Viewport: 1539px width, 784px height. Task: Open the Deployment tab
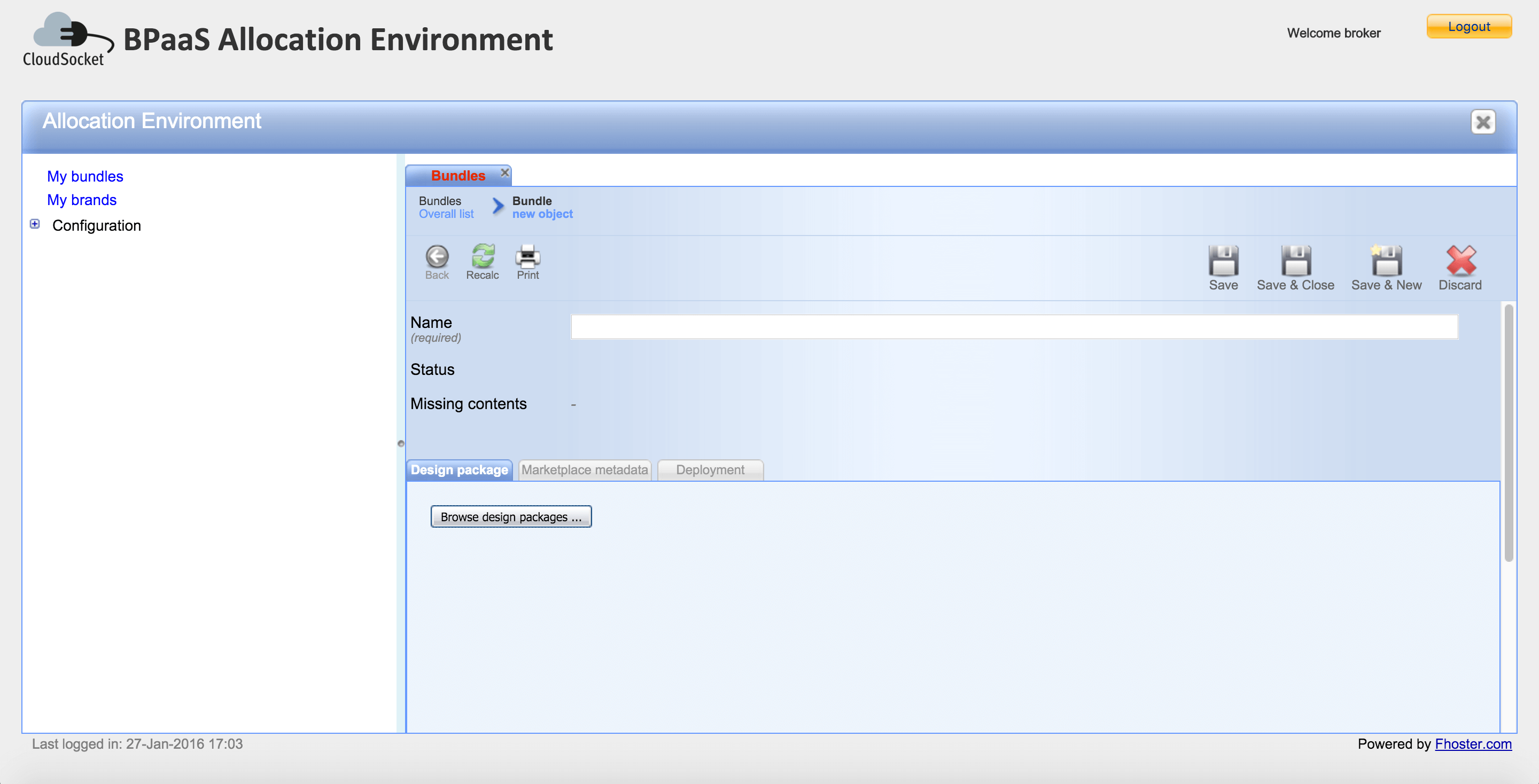[x=710, y=470]
